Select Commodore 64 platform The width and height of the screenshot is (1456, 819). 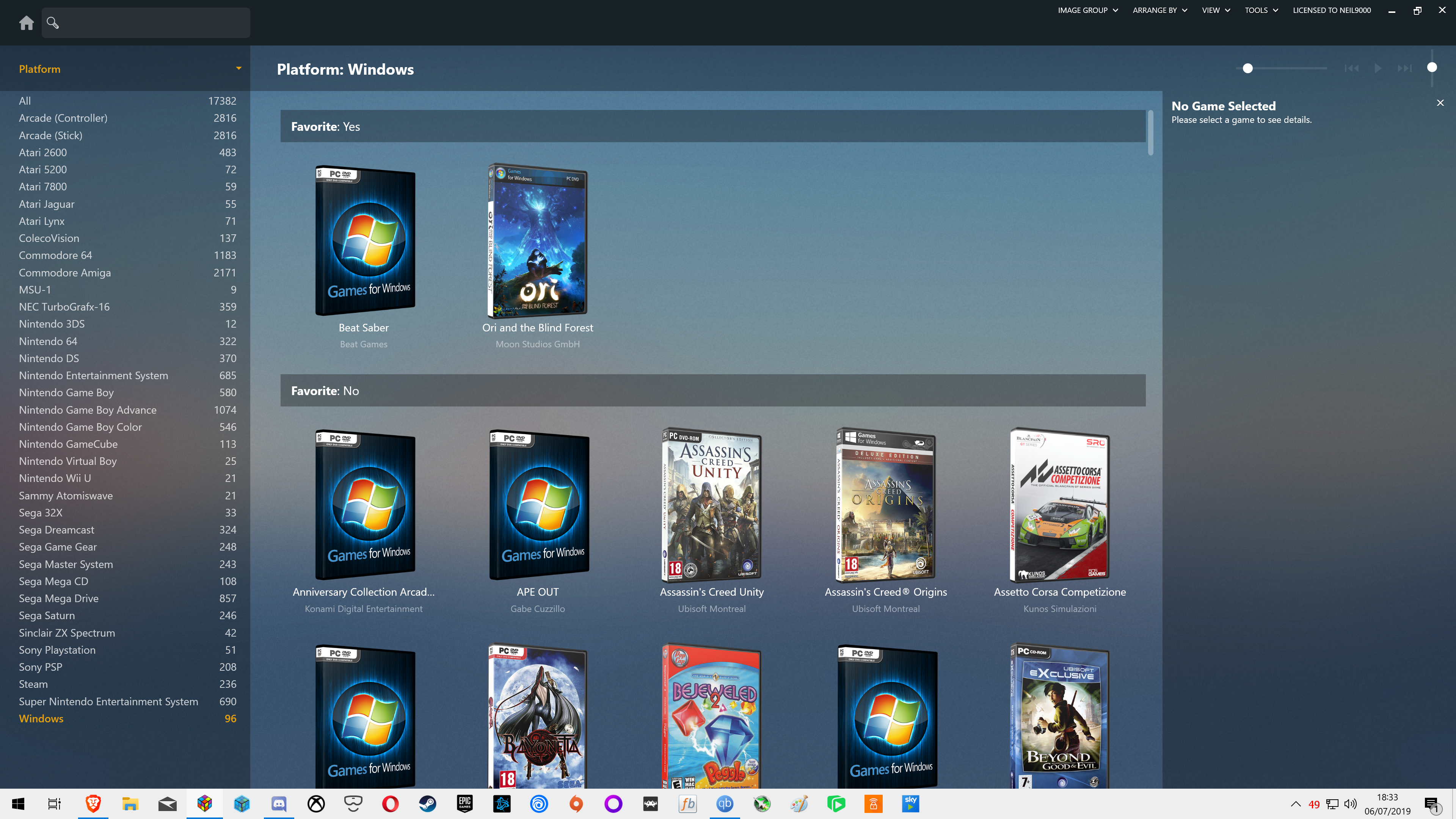[x=127, y=256]
